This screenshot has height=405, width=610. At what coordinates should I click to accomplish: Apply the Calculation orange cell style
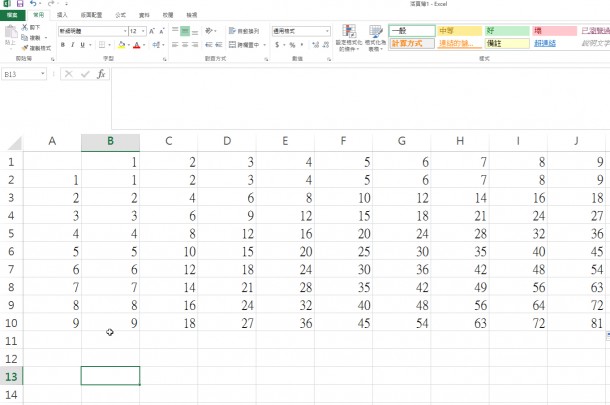coord(412,43)
